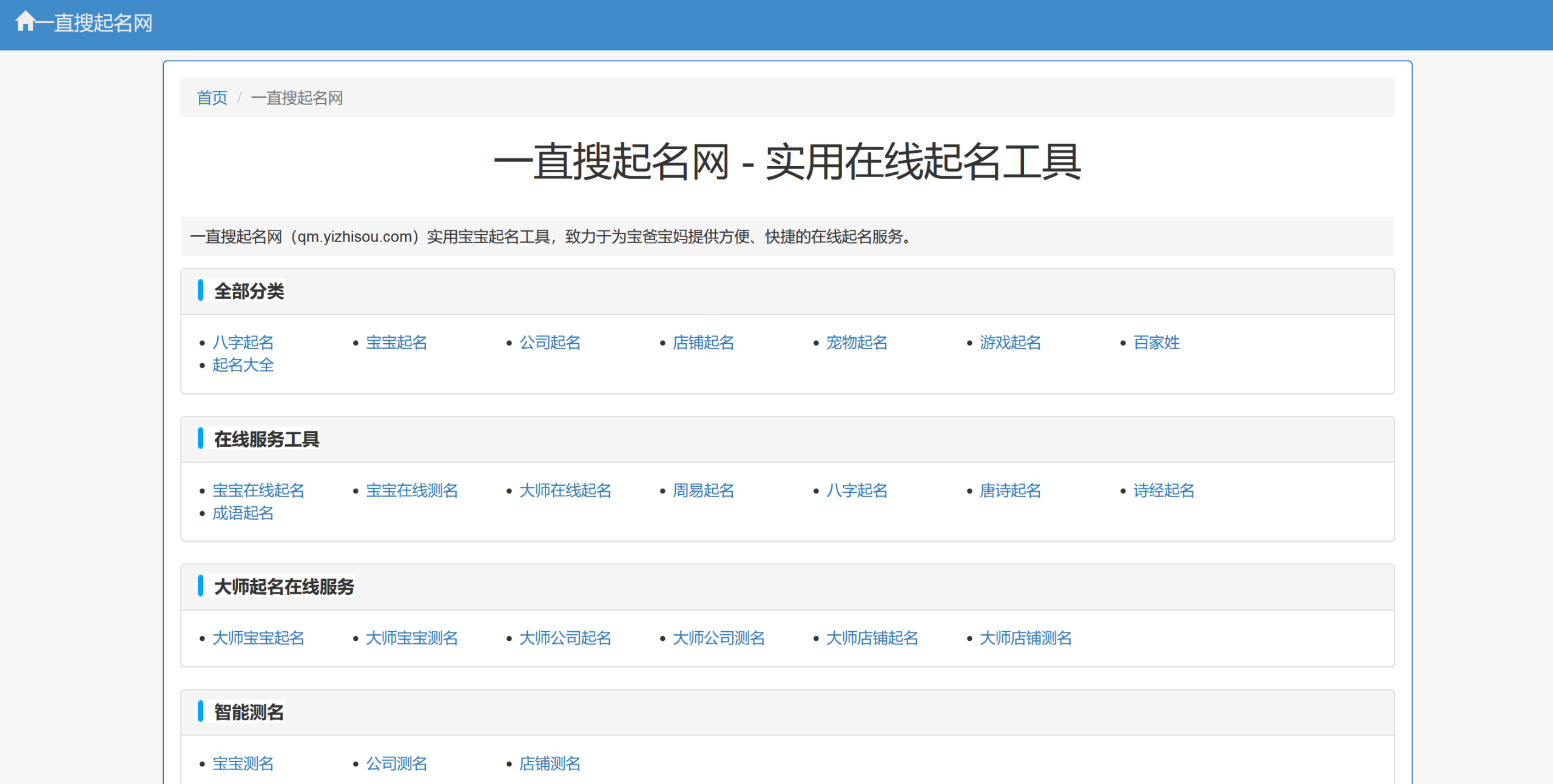Open 一直搜起名网 site title in header
The image size is (1553, 784).
pos(93,23)
